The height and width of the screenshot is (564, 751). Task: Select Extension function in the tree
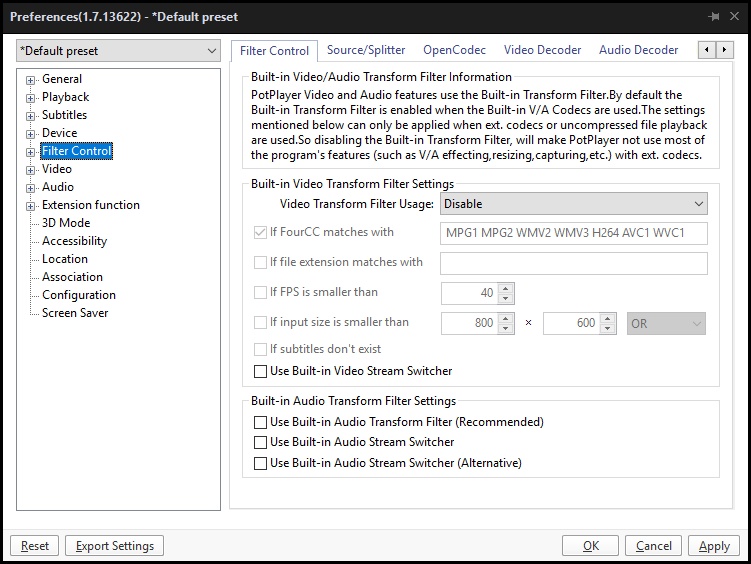(91, 205)
